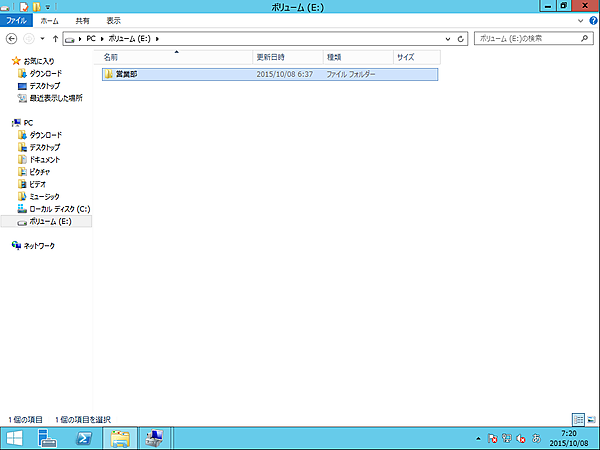This screenshot has width=600, height=450.
Task: Open the ファイル ribbon tab
Action: 16,21
